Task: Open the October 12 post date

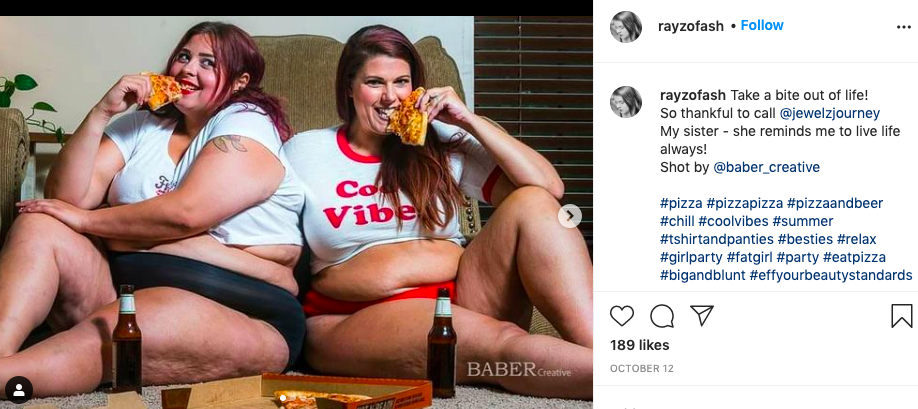Action: pos(642,369)
